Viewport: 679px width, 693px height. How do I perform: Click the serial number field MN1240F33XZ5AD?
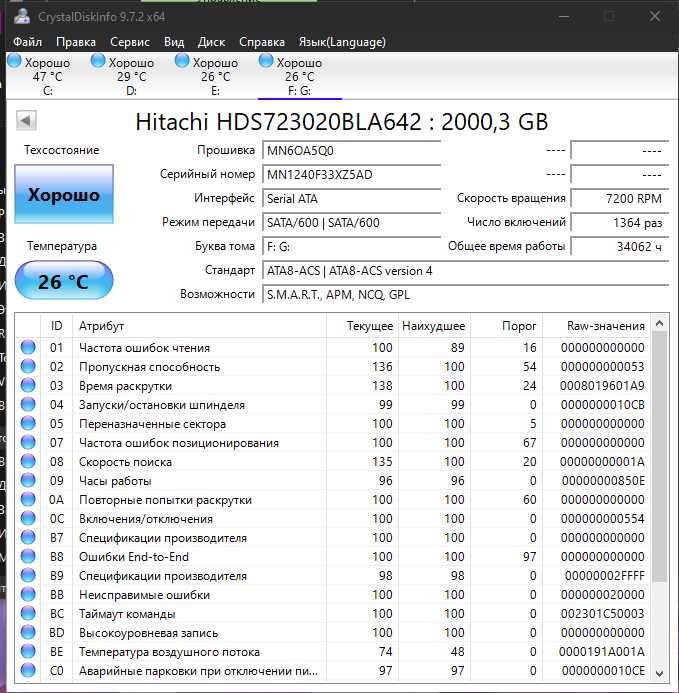click(351, 175)
